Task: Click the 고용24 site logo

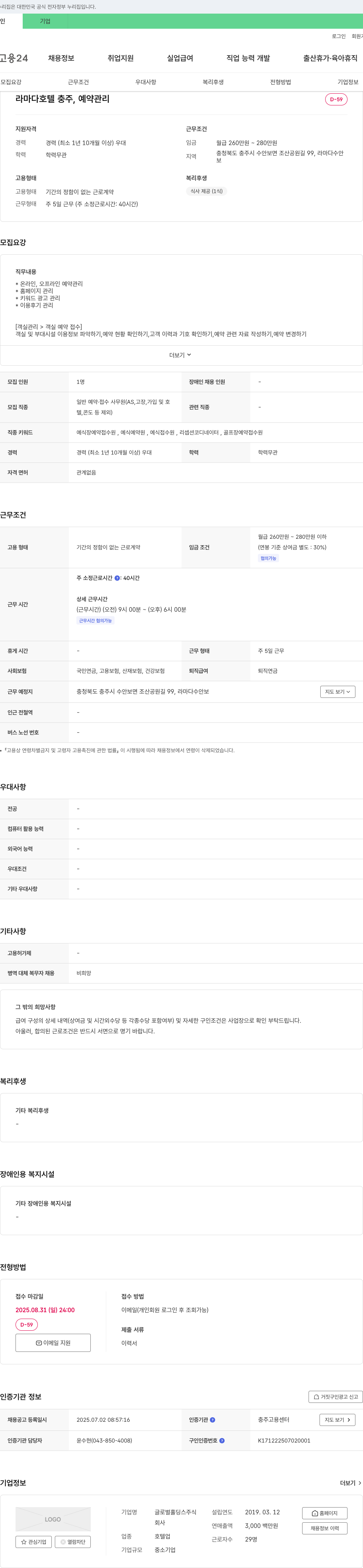Action: 13,59
